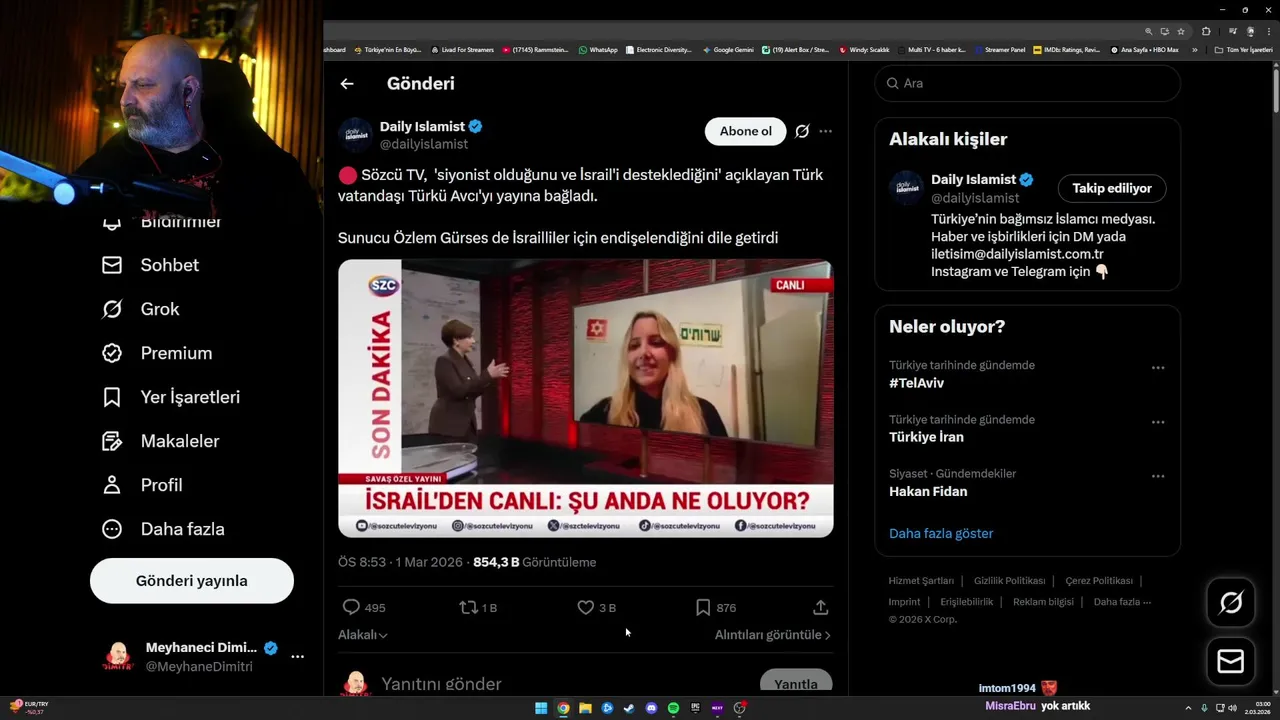The width and height of the screenshot is (1280, 720).
Task: Click Windows Start button in taskbar
Action: point(541,708)
